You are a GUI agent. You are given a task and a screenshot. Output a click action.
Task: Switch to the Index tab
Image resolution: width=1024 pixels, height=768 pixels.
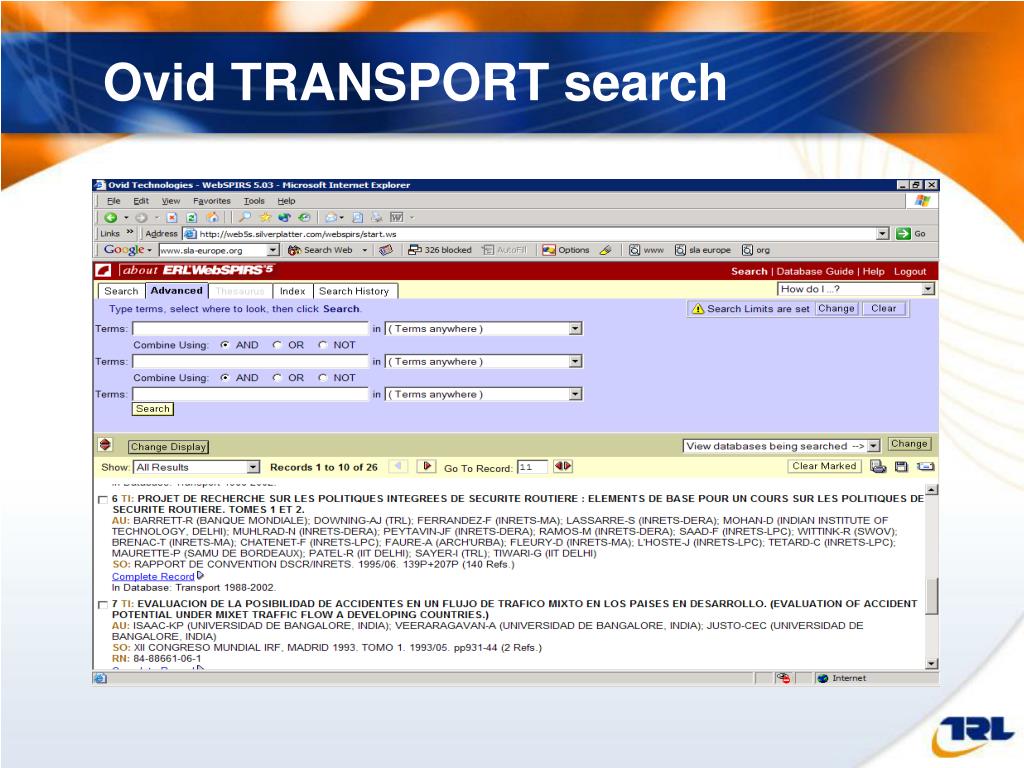pos(293,291)
